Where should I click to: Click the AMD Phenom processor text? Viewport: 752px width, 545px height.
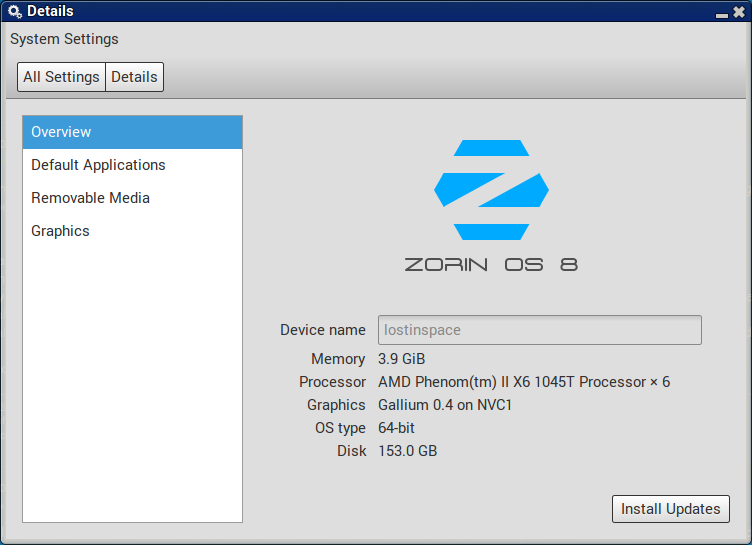pyautogui.click(x=523, y=382)
